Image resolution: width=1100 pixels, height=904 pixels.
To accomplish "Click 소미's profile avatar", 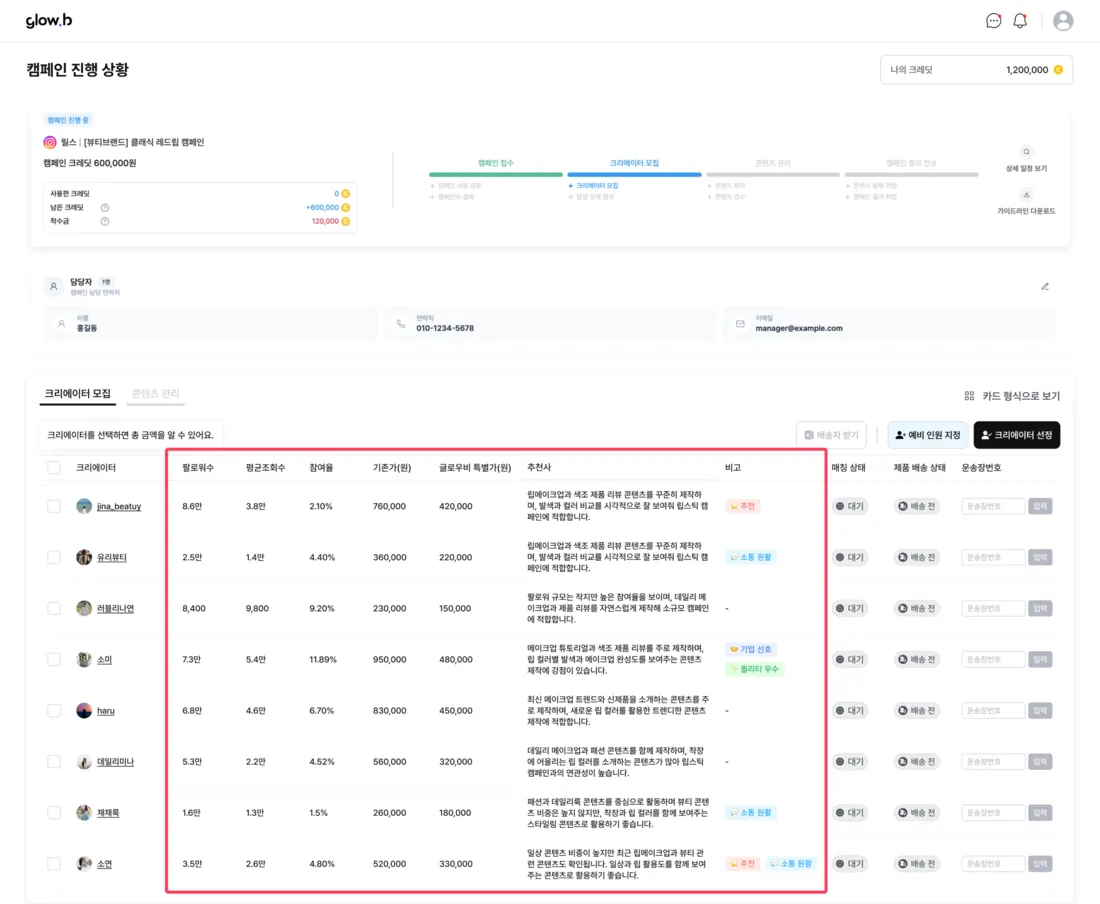I will (84, 659).
